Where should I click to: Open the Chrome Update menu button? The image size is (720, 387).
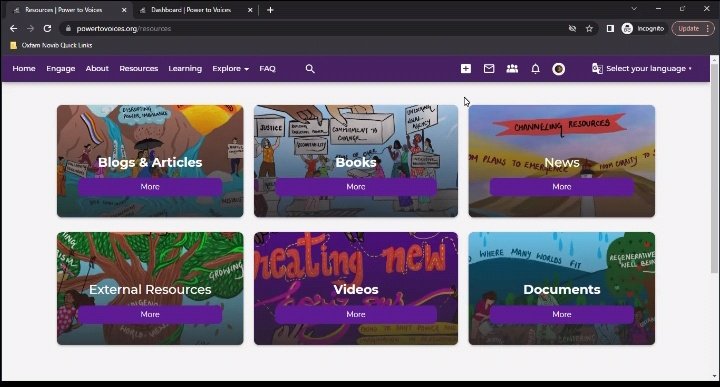(693, 28)
